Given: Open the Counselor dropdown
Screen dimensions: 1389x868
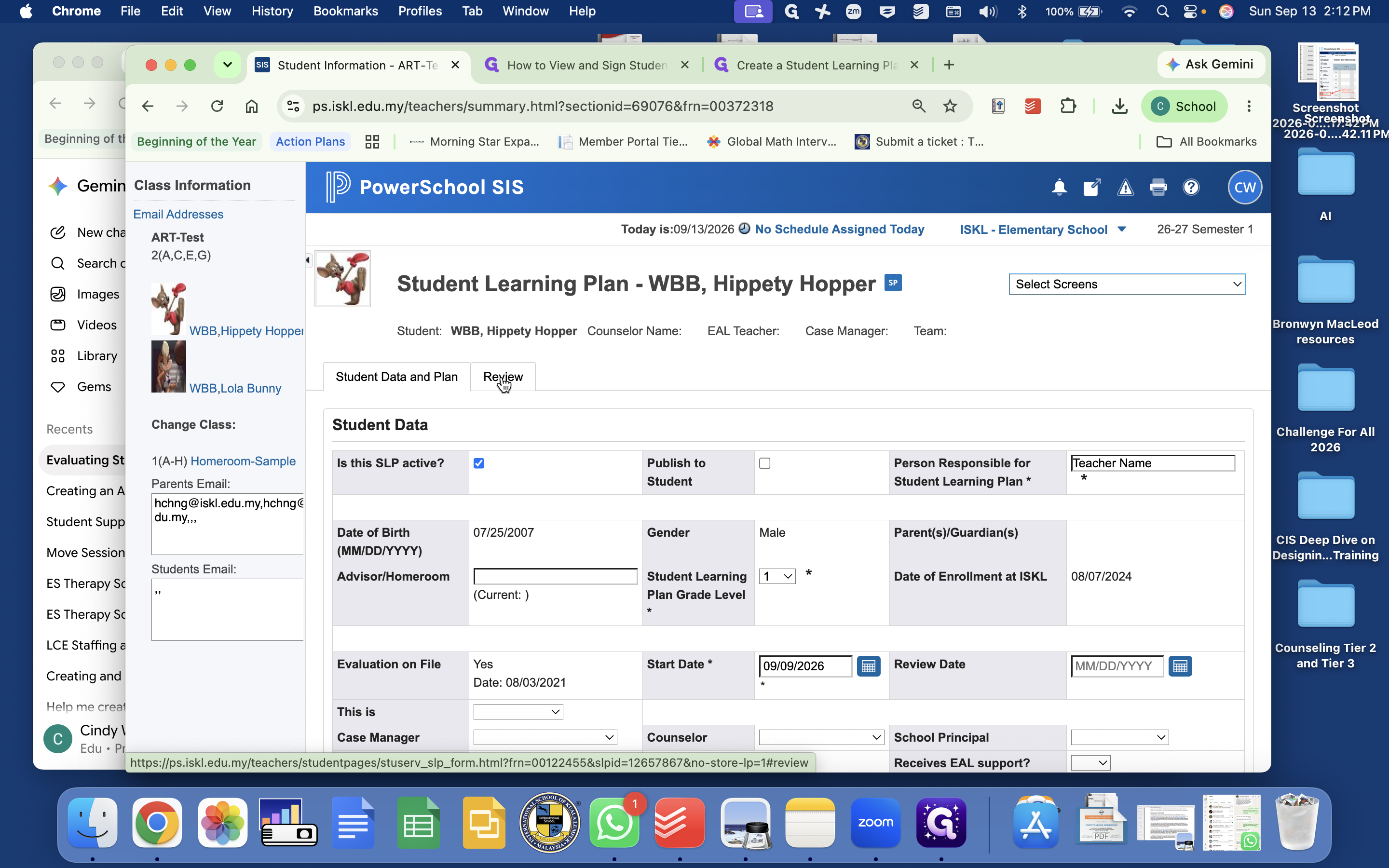Looking at the screenshot, I should pos(821,737).
